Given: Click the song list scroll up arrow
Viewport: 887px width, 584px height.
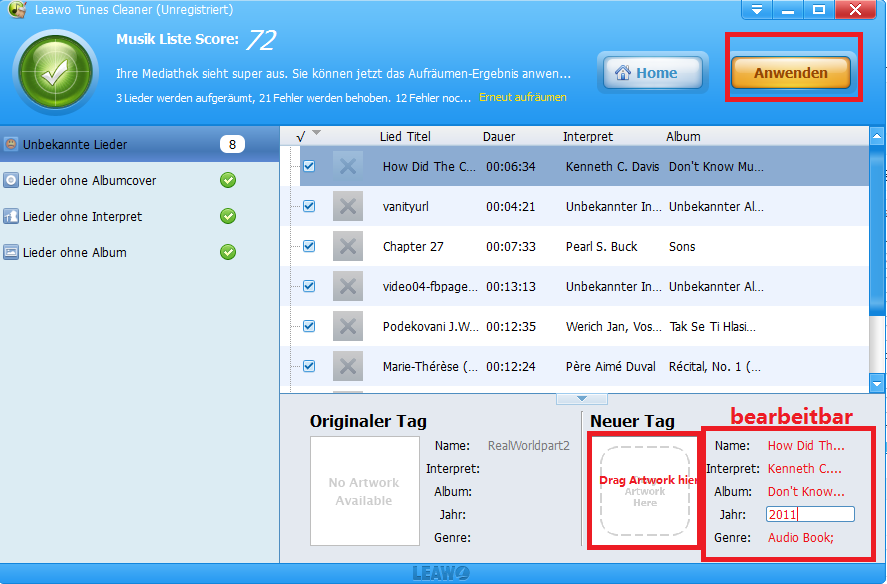Looking at the screenshot, I should [877, 136].
